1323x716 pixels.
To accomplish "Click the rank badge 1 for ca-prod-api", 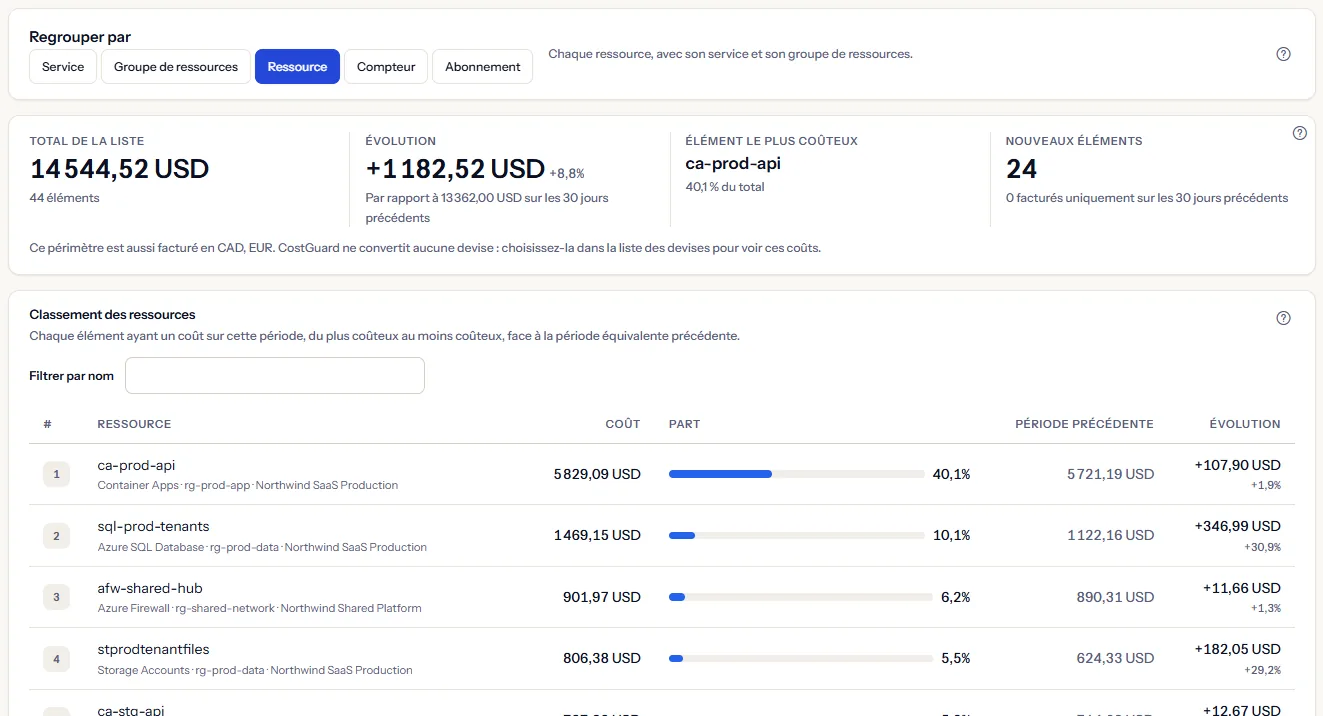I will pos(56,475).
